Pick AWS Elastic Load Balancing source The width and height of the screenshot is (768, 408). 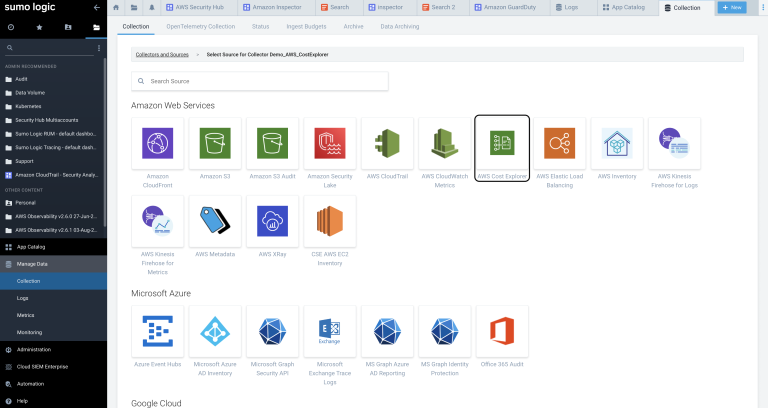tap(559, 143)
